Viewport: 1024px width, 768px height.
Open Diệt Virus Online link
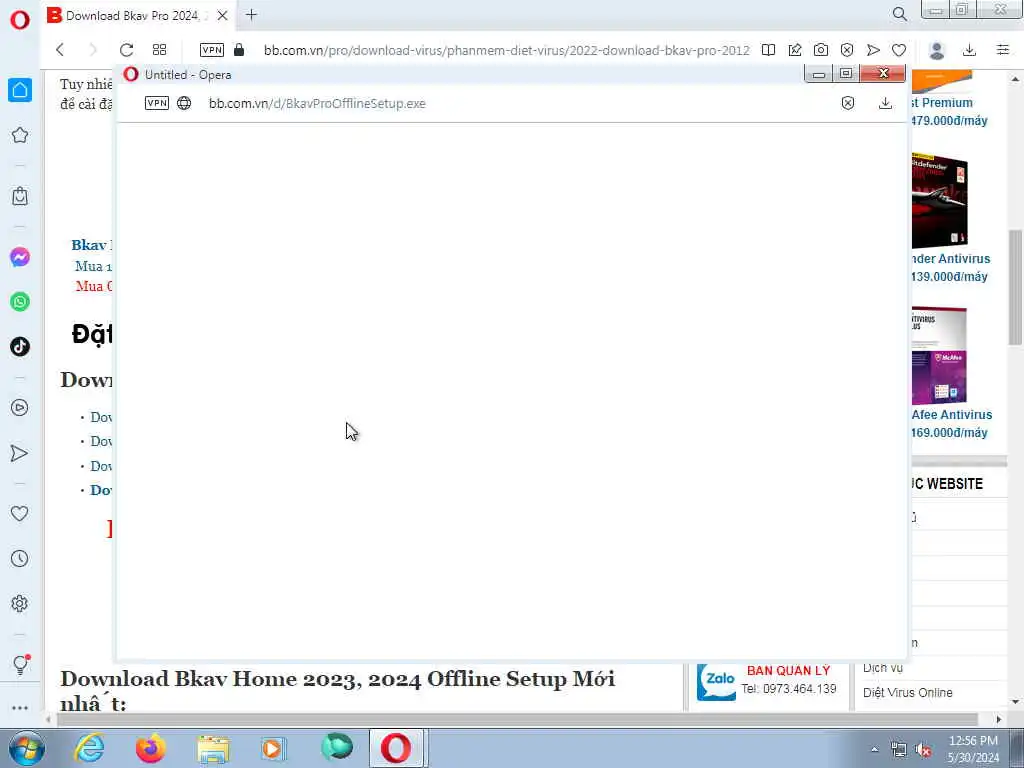[908, 692]
